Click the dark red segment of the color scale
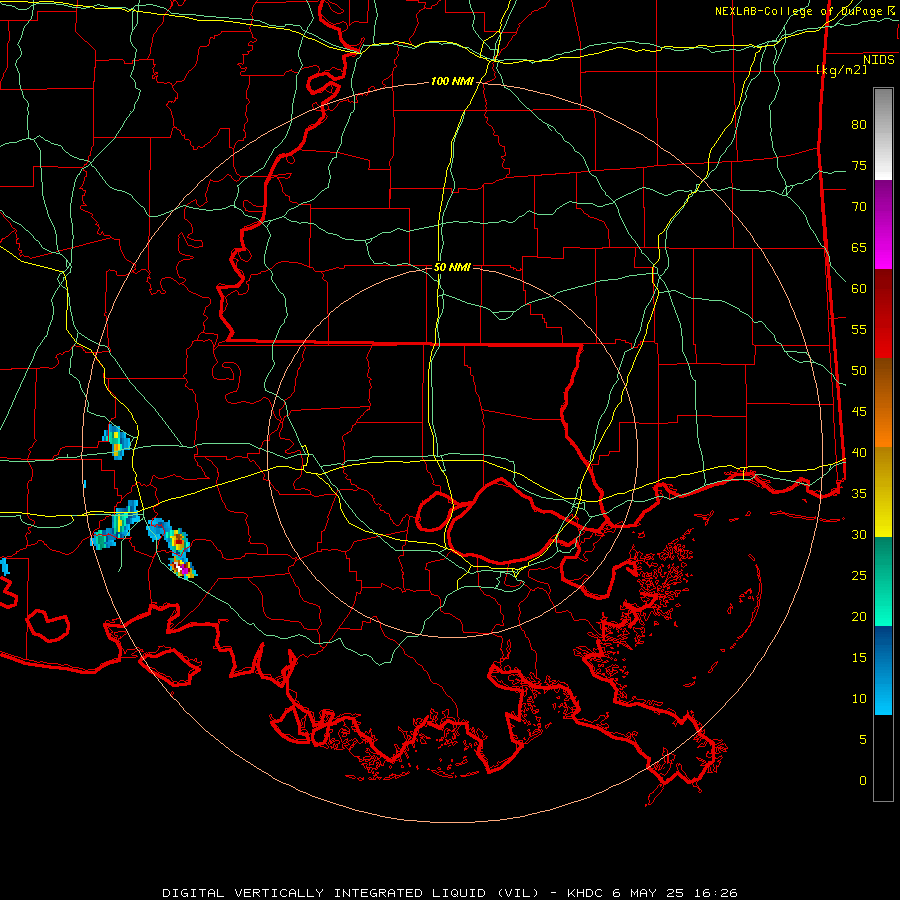The width and height of the screenshot is (900, 900). pyautogui.click(x=883, y=313)
